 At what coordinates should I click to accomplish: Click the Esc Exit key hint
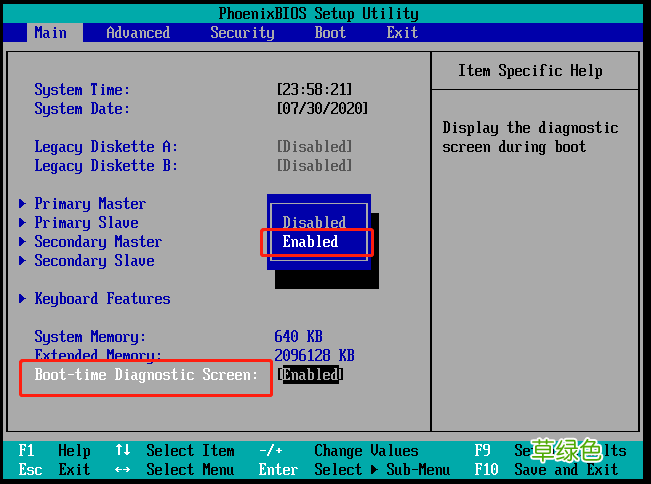pos(54,469)
